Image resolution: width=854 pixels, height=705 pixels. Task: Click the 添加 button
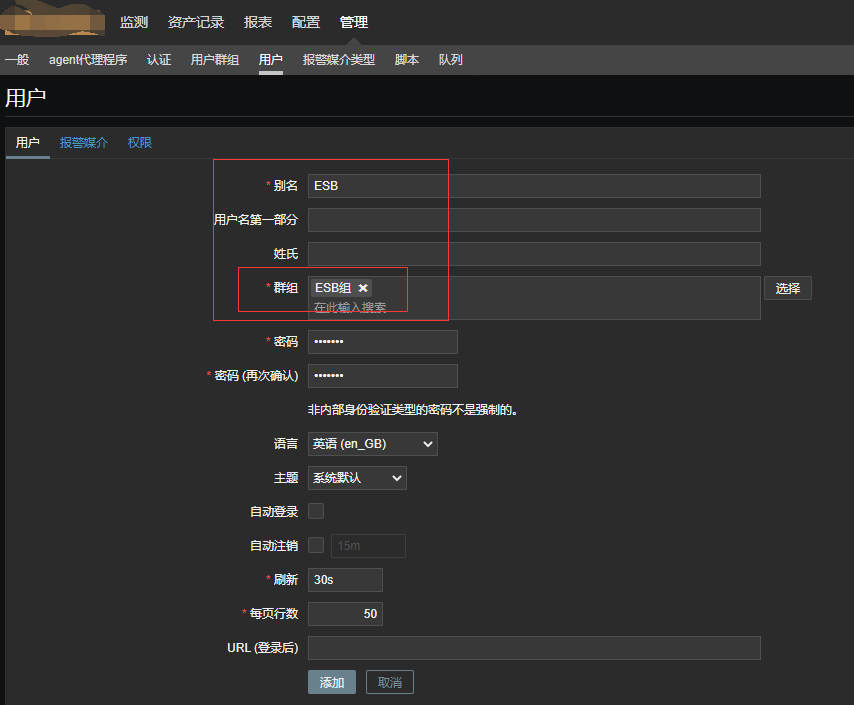pyautogui.click(x=332, y=682)
